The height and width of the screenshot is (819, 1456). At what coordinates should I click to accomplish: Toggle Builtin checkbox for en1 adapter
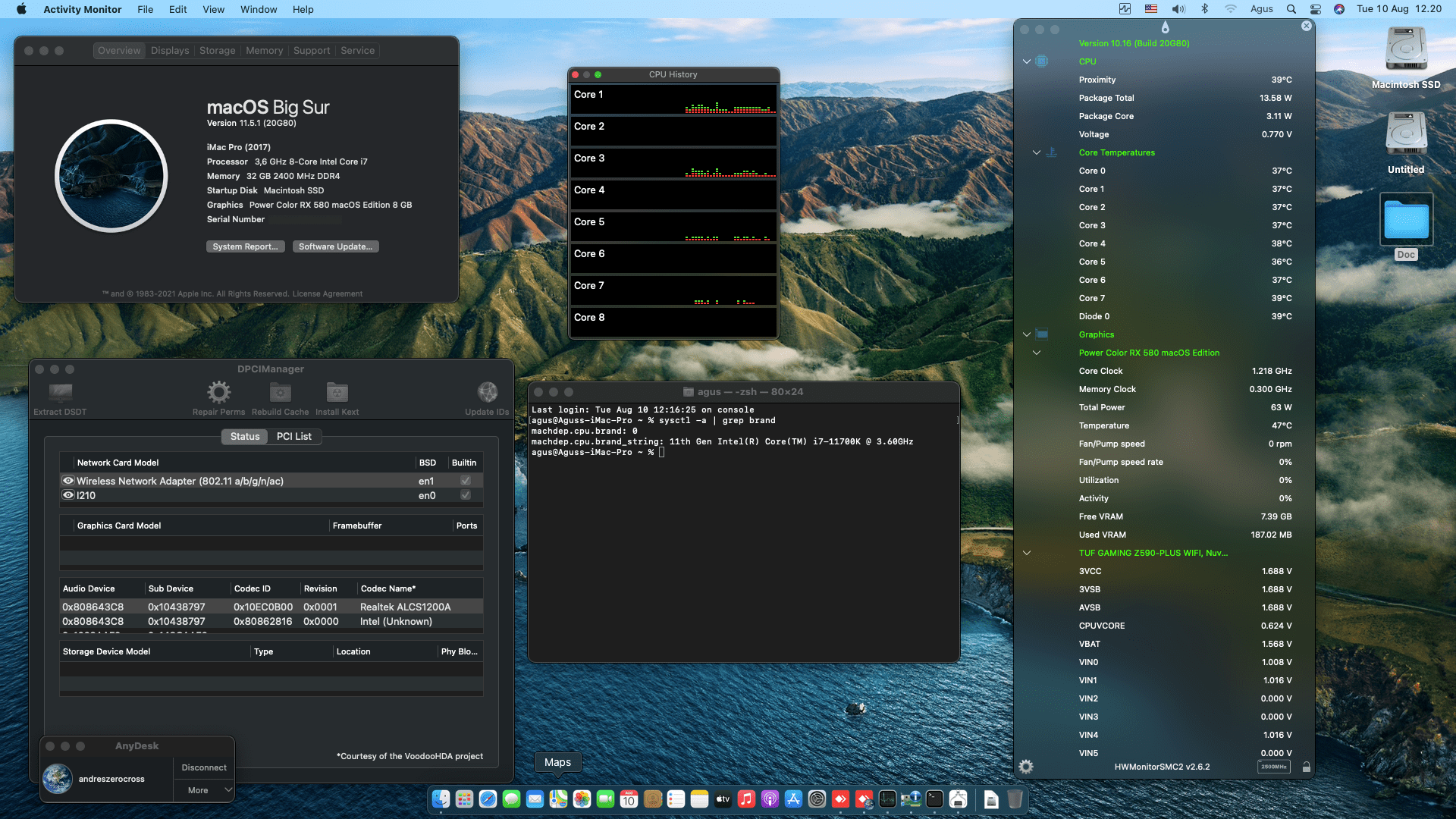466,481
